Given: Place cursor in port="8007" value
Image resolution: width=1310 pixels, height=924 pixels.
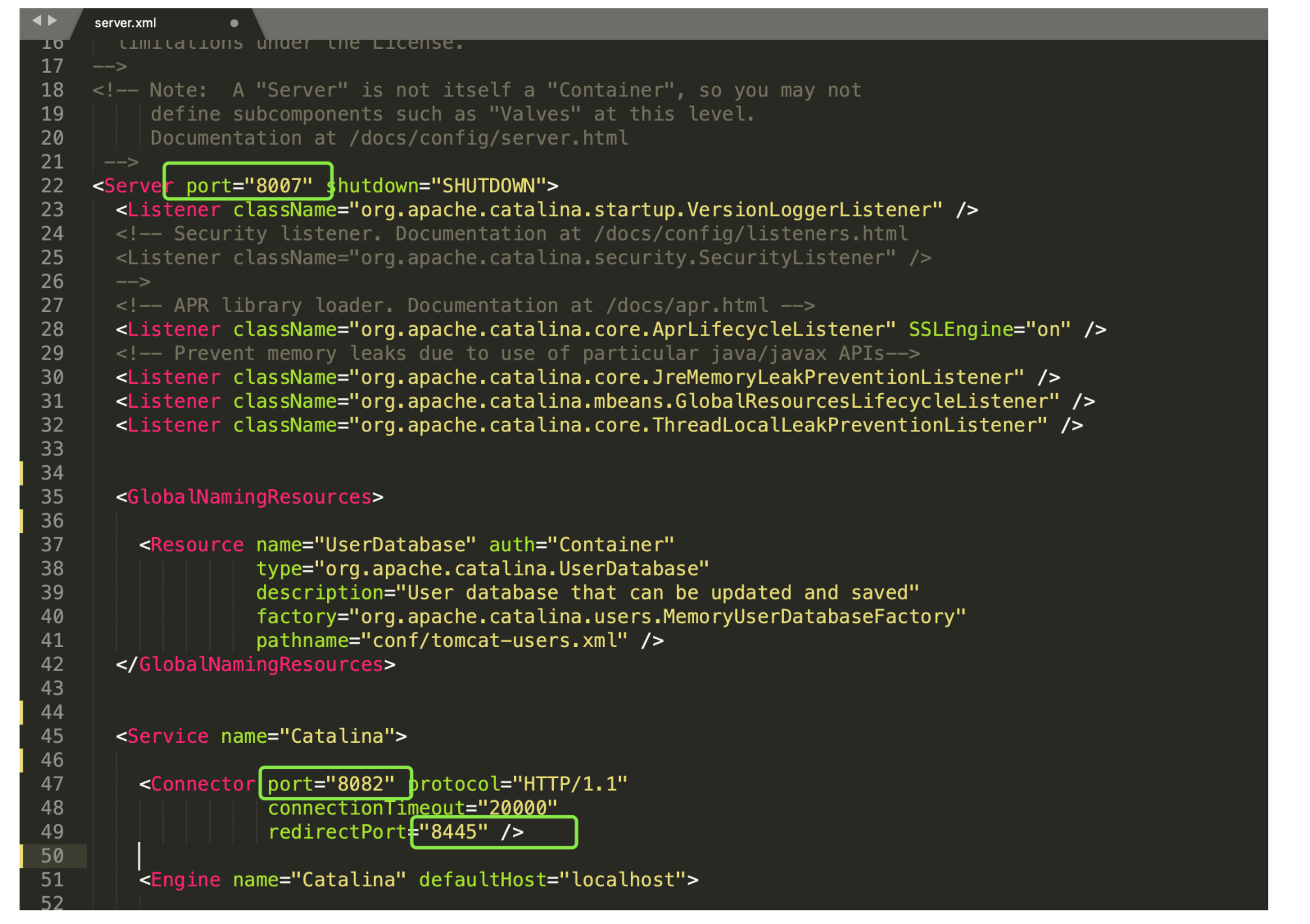Looking at the screenshot, I should [x=278, y=186].
